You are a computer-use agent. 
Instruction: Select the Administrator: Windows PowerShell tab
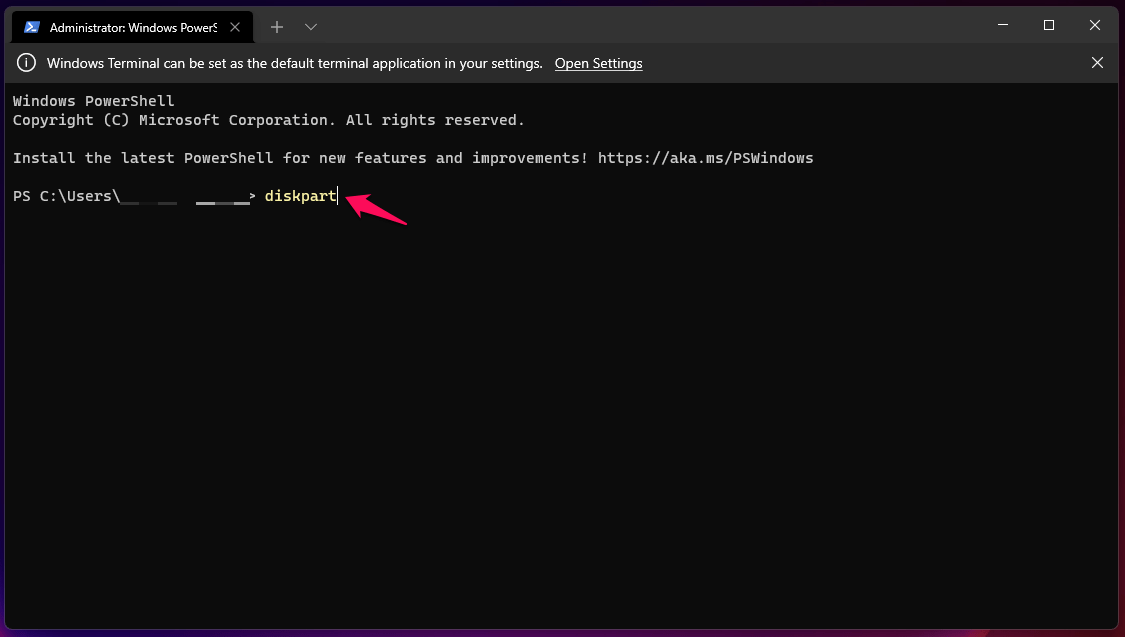pos(132,27)
